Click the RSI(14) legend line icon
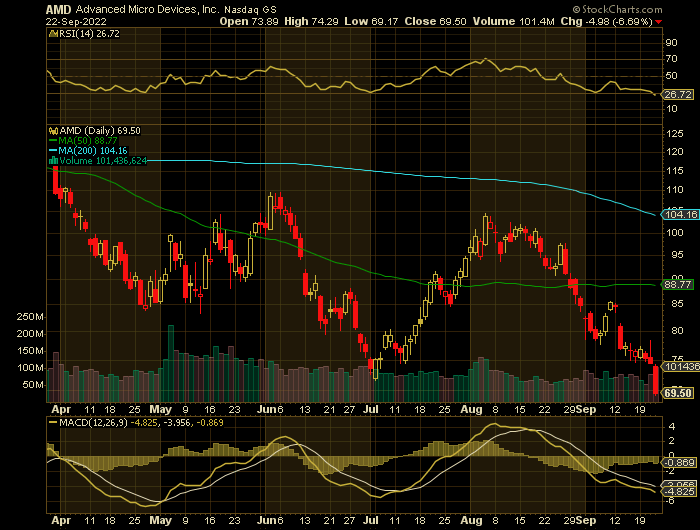This screenshot has width=700, height=530. (x=53, y=33)
